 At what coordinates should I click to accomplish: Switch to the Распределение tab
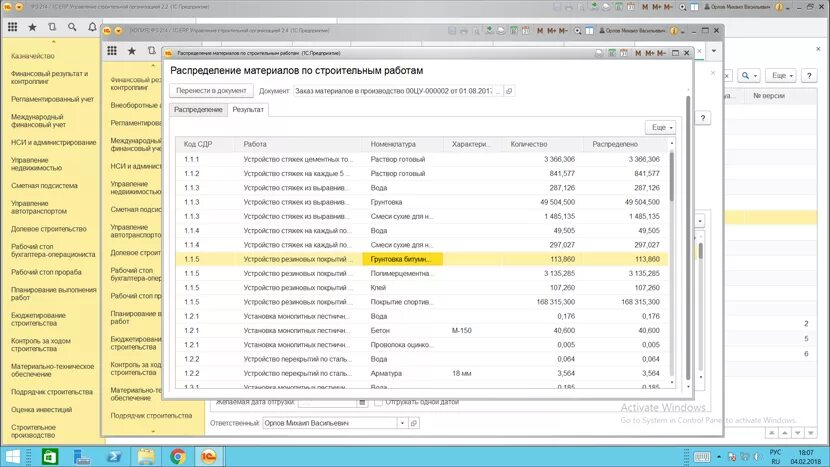pos(198,110)
